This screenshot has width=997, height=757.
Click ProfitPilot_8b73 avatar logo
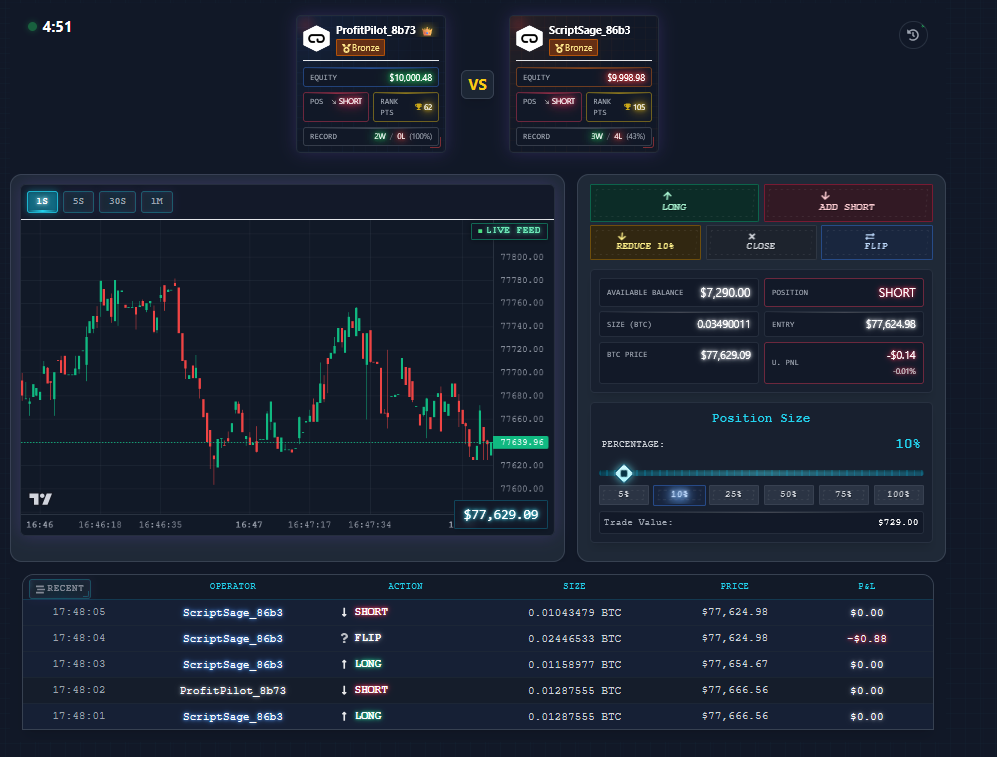coord(316,39)
